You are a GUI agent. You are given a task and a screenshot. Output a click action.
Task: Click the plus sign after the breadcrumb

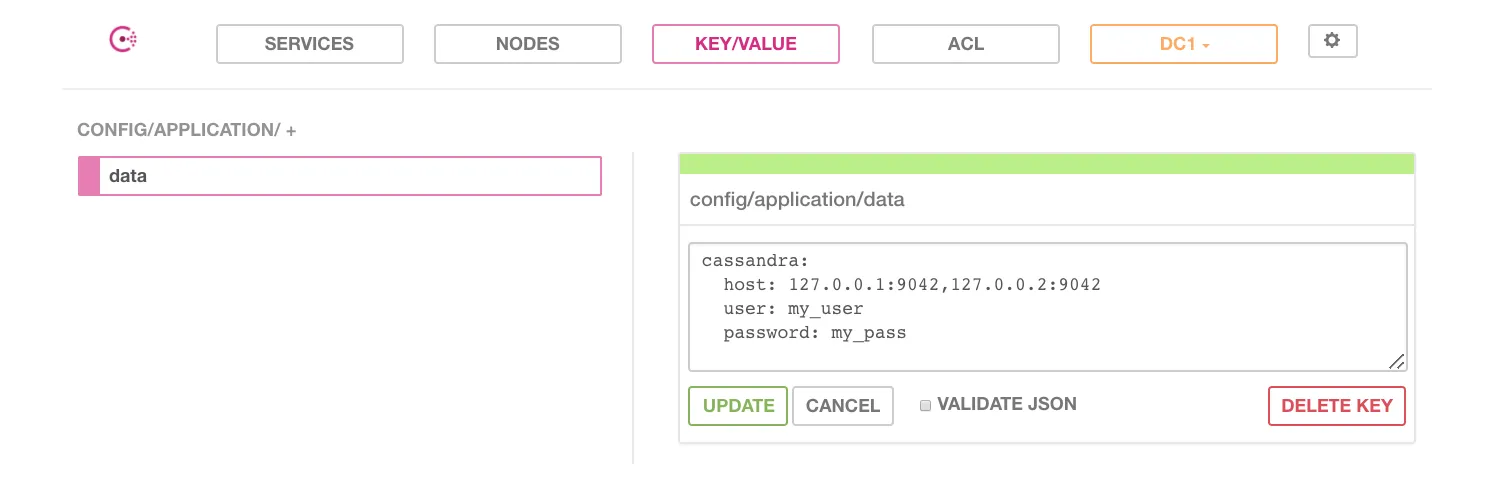tap(291, 131)
